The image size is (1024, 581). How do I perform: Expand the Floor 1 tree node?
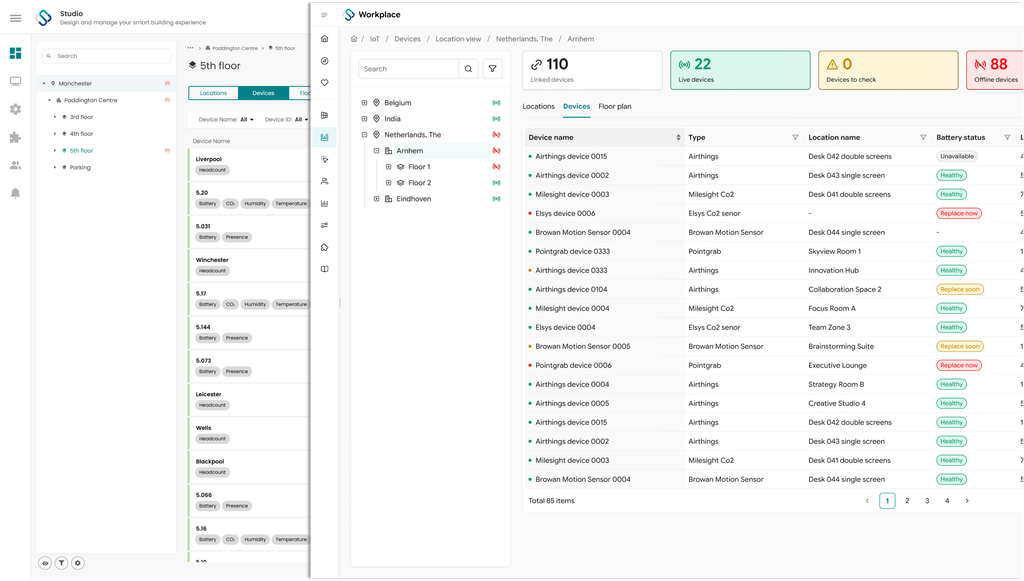389,166
